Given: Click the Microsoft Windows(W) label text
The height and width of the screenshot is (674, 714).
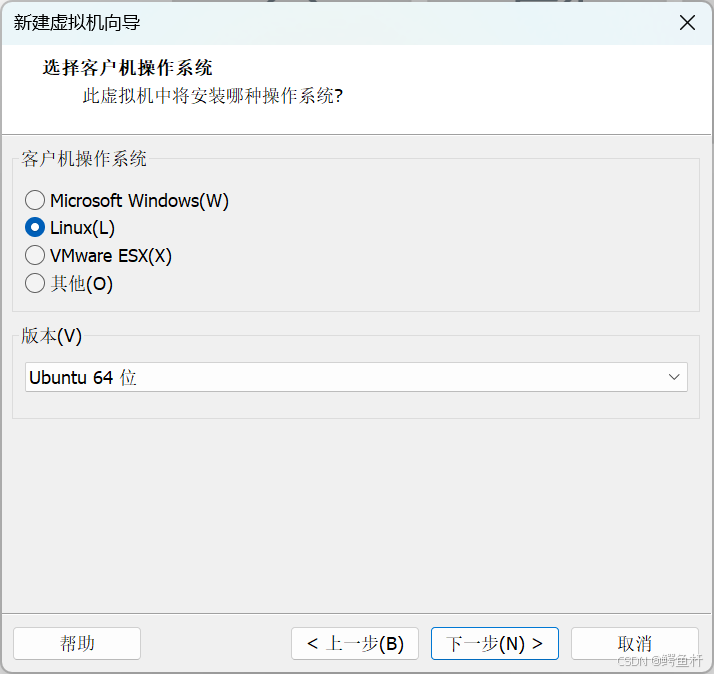Looking at the screenshot, I should tap(139, 200).
